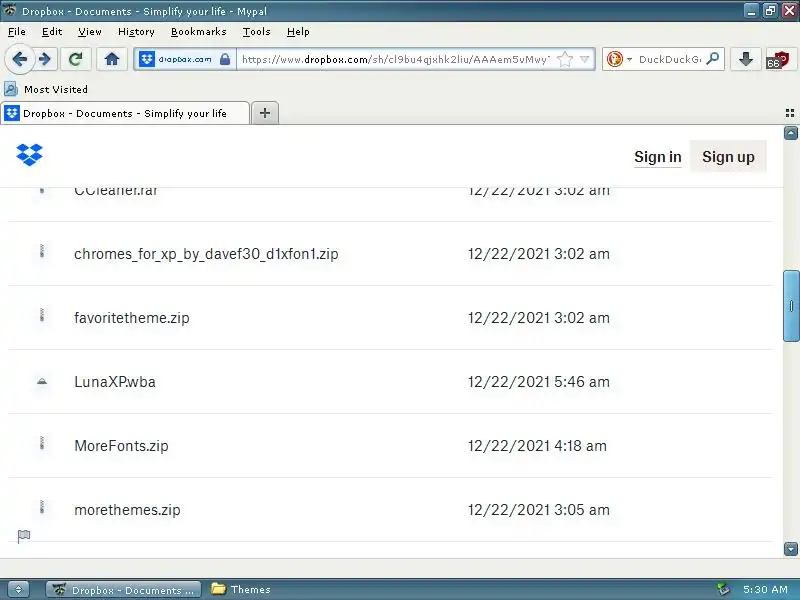The height and width of the screenshot is (600, 800).
Task: Click zip icon beside morethemes.zip
Action: click(x=42, y=507)
